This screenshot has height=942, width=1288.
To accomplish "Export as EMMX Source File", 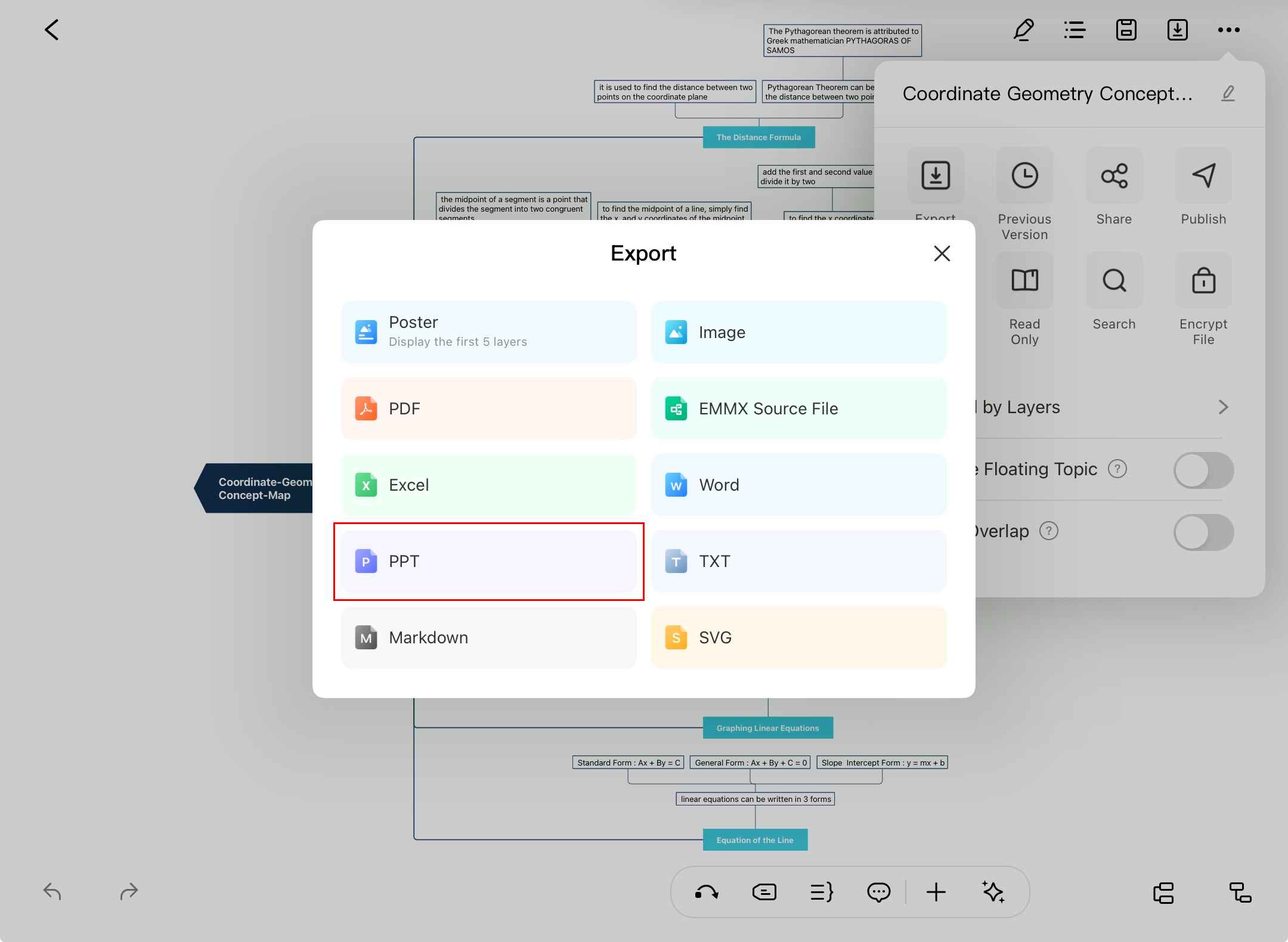I will click(x=798, y=409).
